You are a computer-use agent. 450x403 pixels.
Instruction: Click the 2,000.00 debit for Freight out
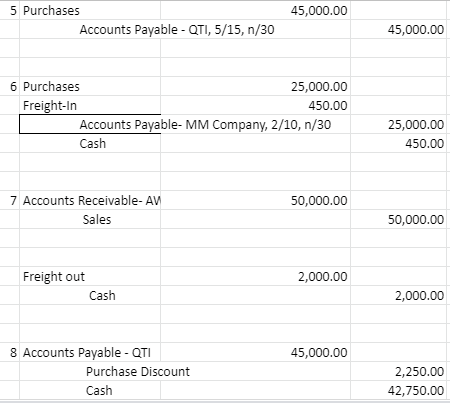point(255,276)
